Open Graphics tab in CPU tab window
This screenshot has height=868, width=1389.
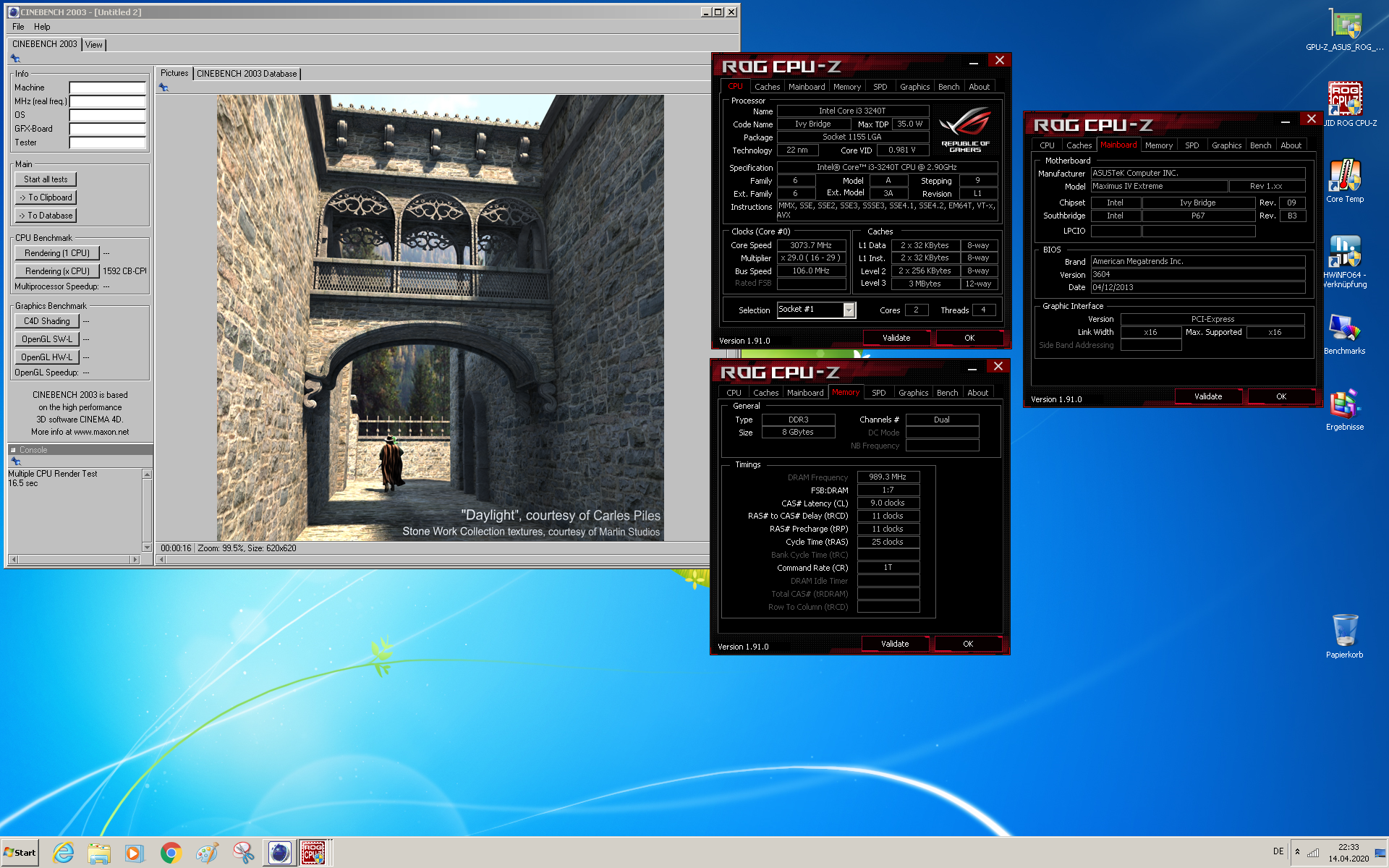(x=915, y=87)
